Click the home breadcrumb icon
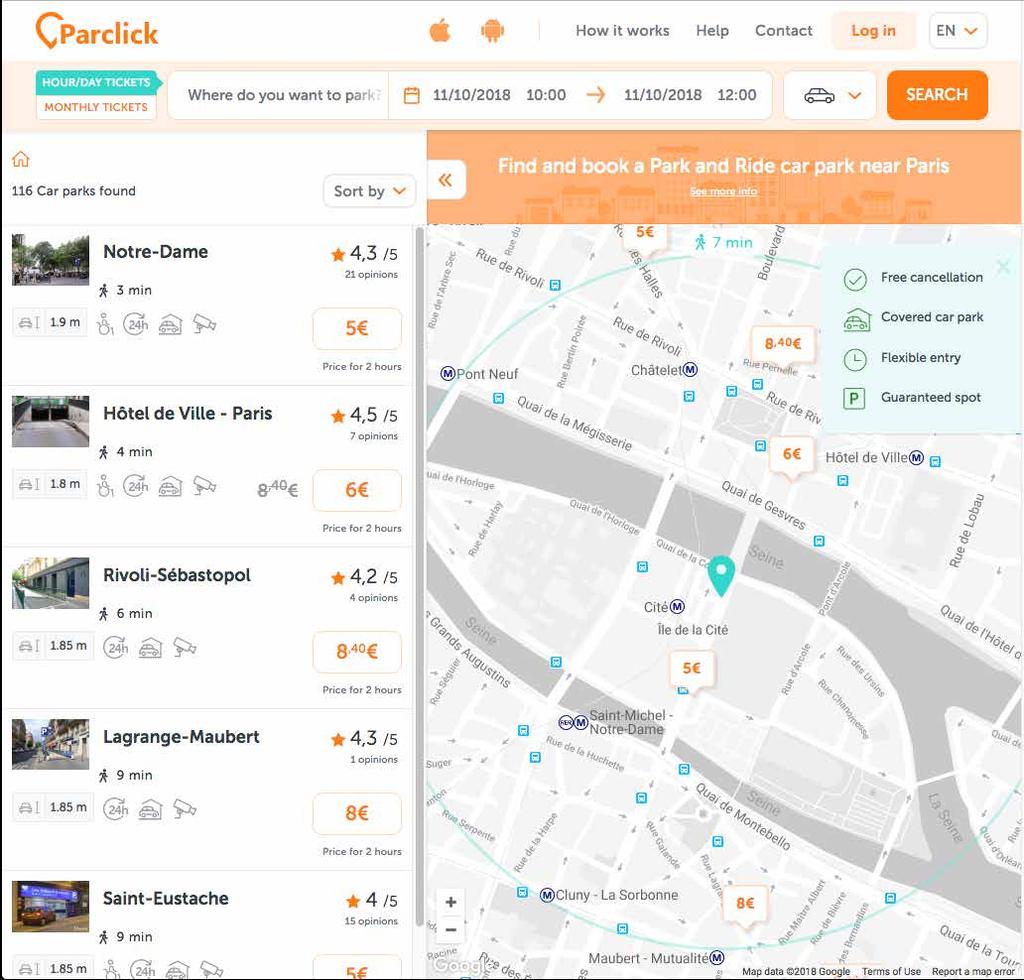The image size is (1024, 980). (21, 159)
